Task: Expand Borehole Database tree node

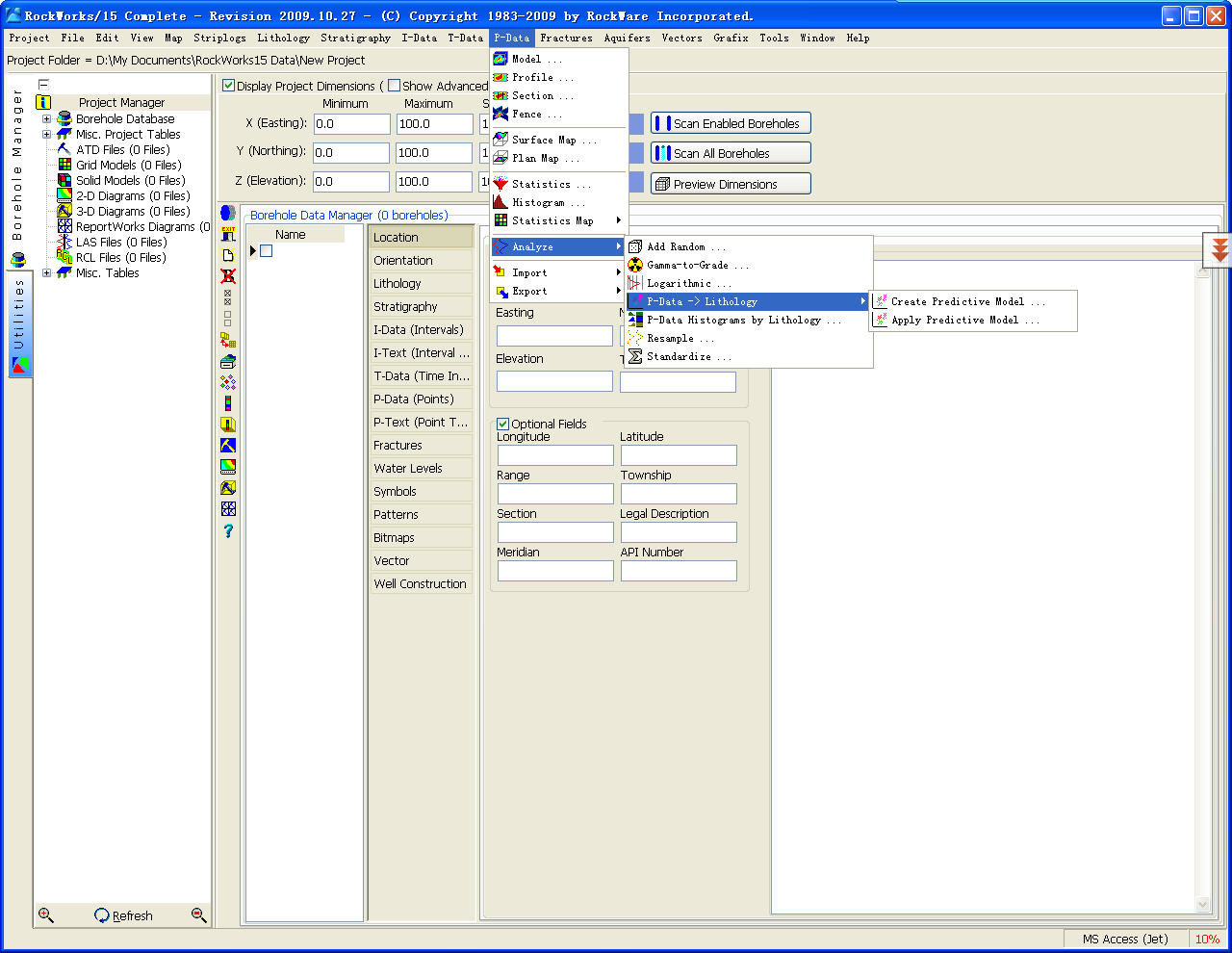Action: [46, 119]
